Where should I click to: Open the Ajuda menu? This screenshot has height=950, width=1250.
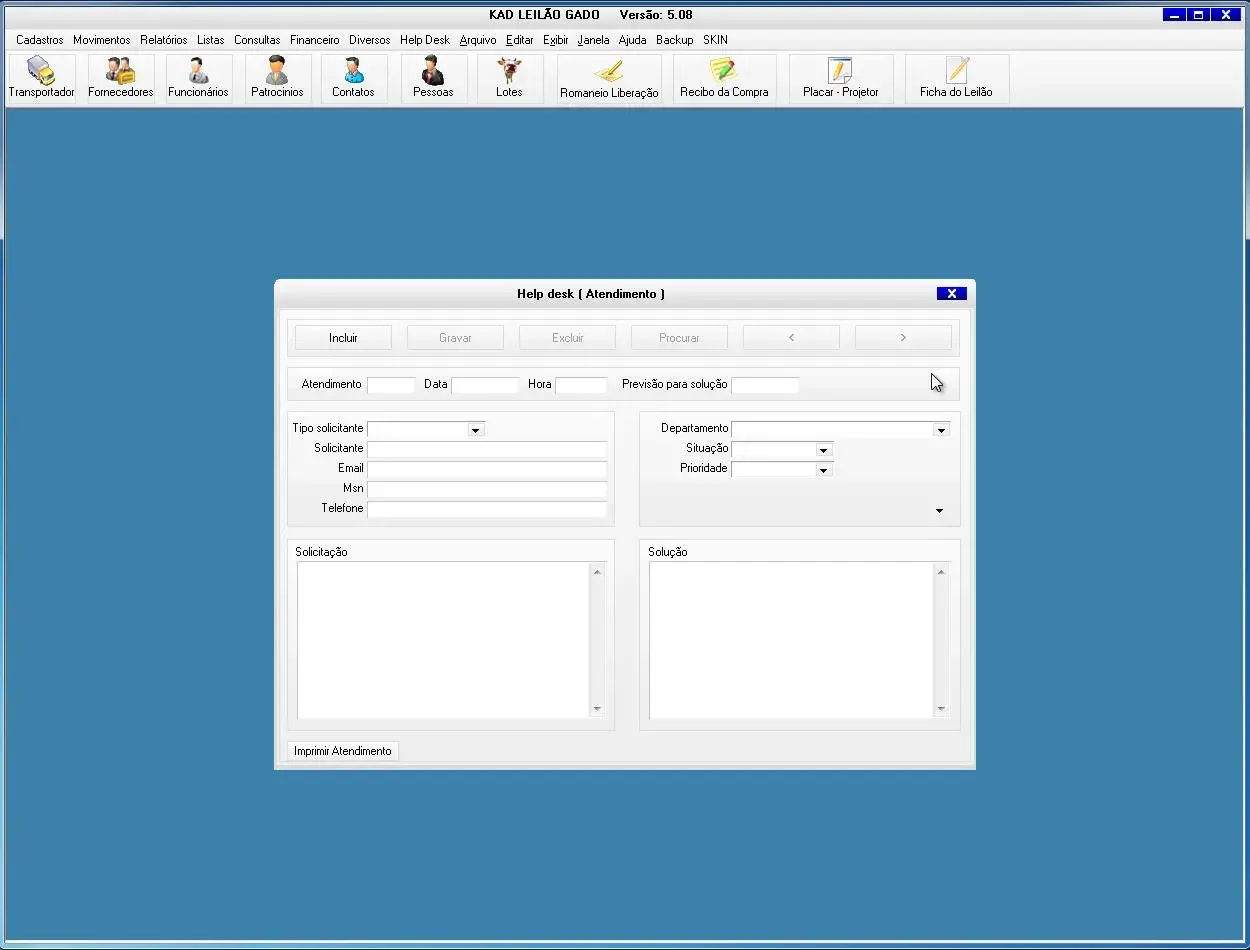[x=632, y=40]
